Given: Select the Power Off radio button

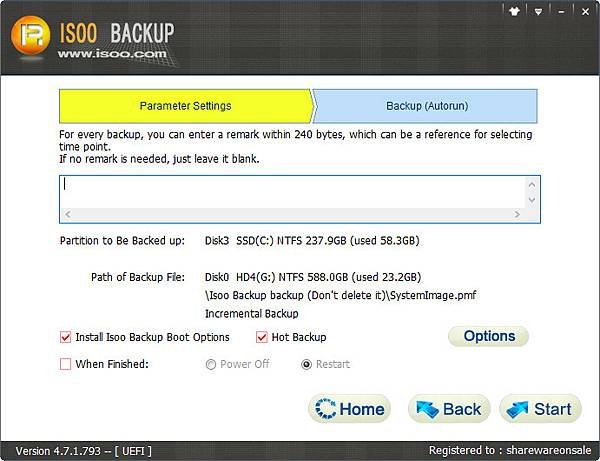Looking at the screenshot, I should tap(210, 365).
